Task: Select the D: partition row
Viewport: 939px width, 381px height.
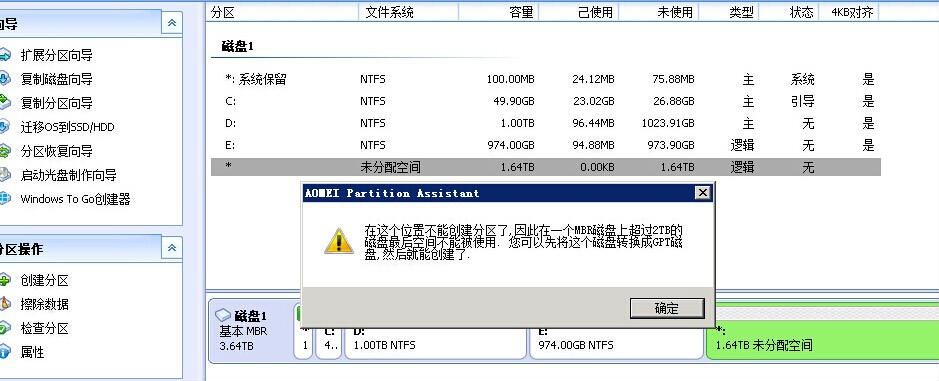Action: coord(546,123)
